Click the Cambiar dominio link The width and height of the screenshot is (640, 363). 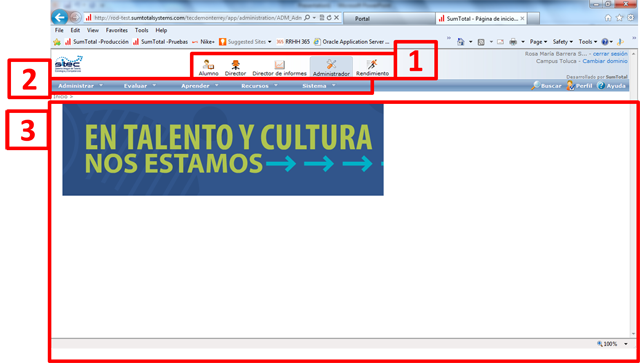[x=605, y=61]
